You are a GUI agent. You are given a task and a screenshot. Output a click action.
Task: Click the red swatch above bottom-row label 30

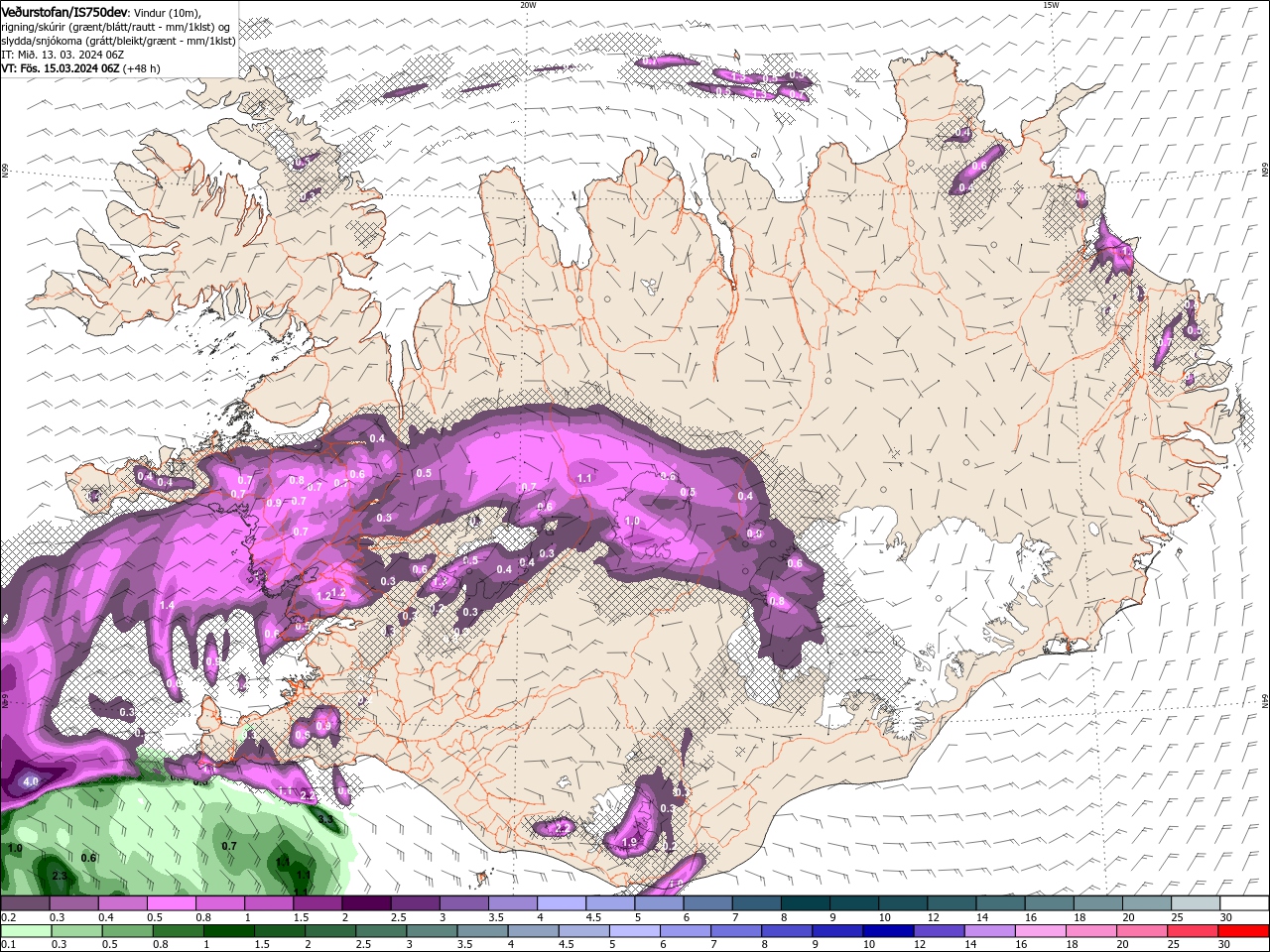[x=1244, y=931]
